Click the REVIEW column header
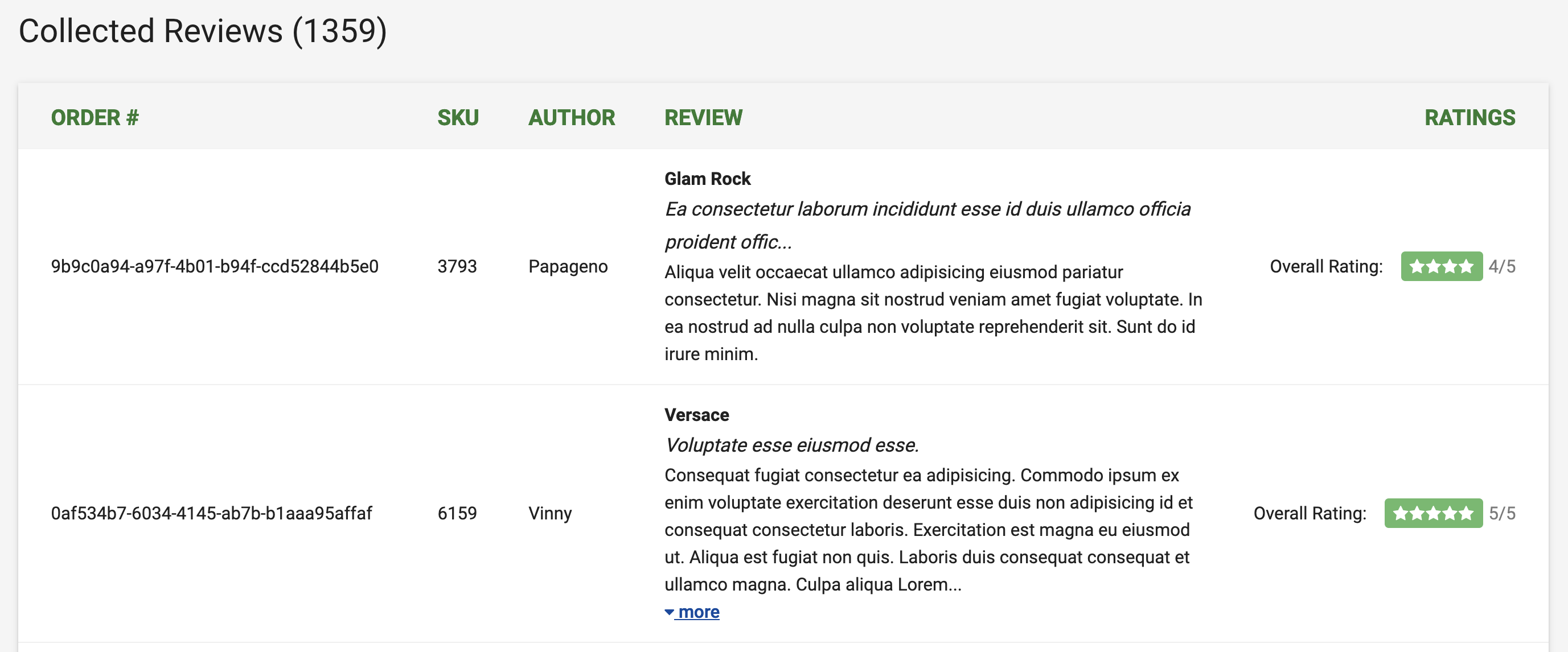Screen dimensions: 1568x652 [703, 117]
